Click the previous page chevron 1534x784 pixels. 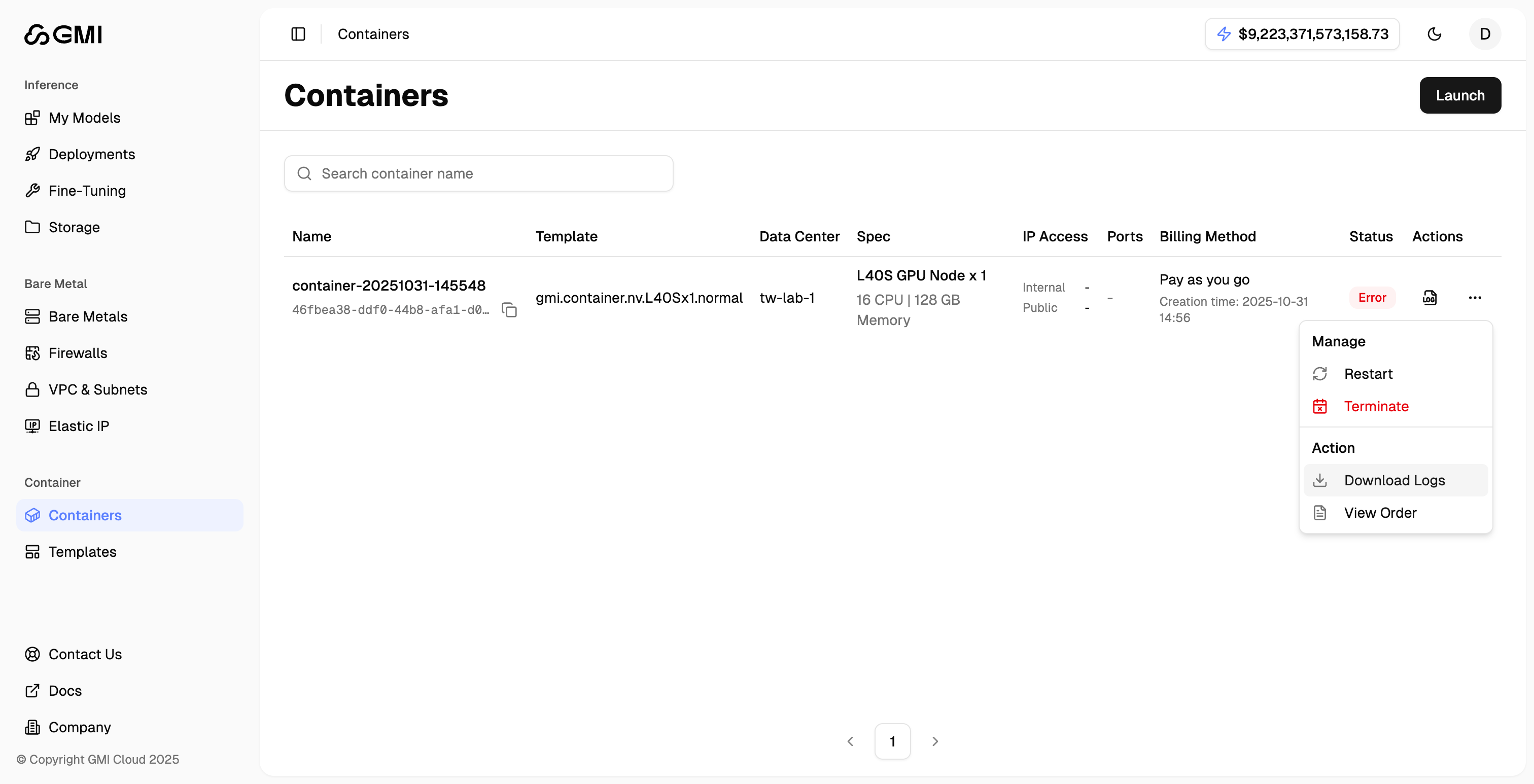click(850, 741)
